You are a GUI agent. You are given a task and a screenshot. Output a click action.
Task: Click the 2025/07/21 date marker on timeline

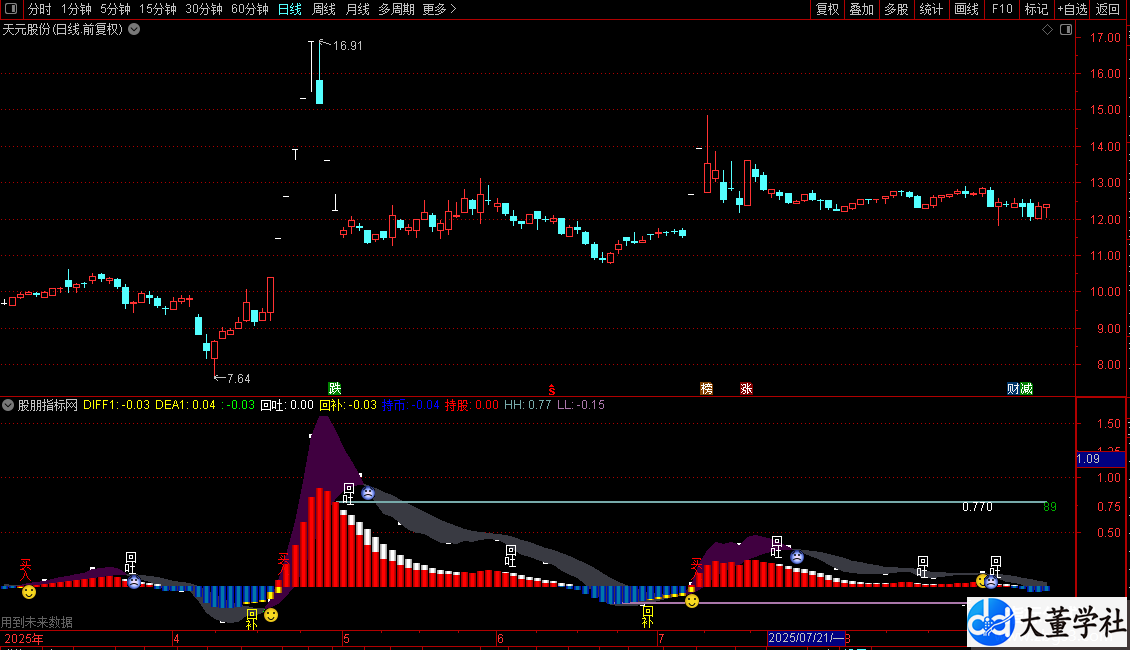click(805, 638)
